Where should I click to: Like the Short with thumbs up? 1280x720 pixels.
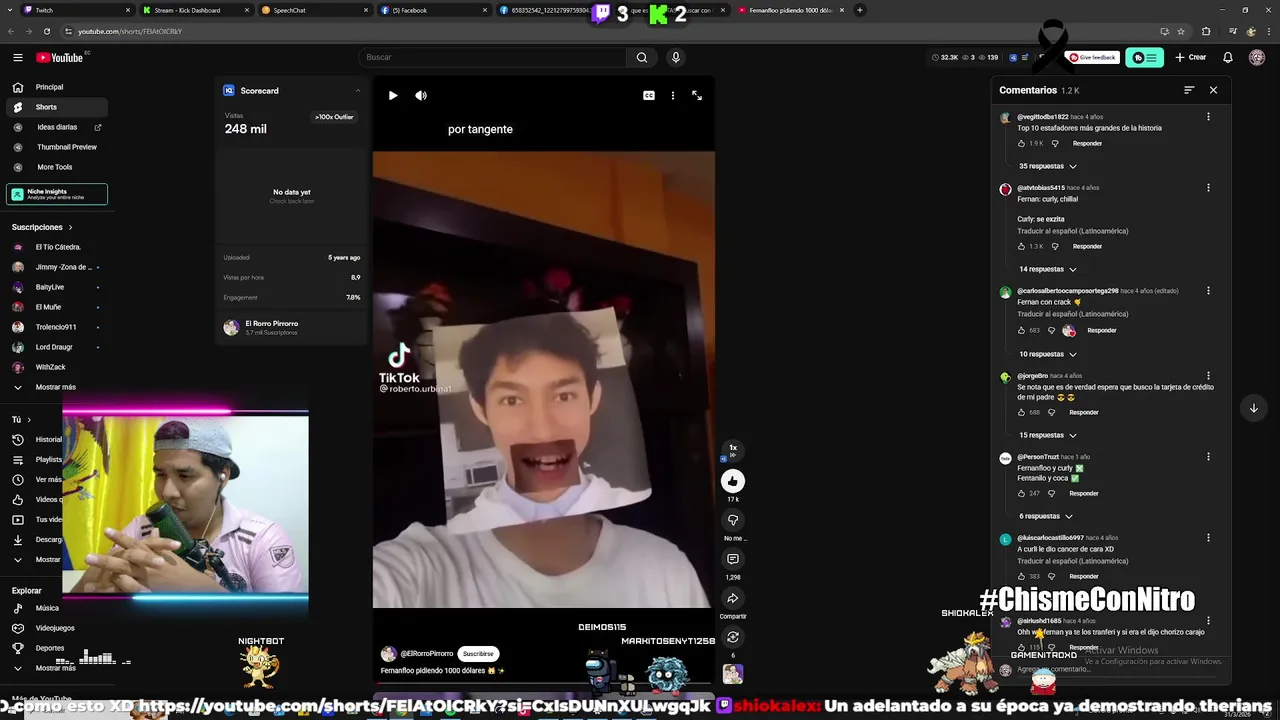[x=733, y=481]
